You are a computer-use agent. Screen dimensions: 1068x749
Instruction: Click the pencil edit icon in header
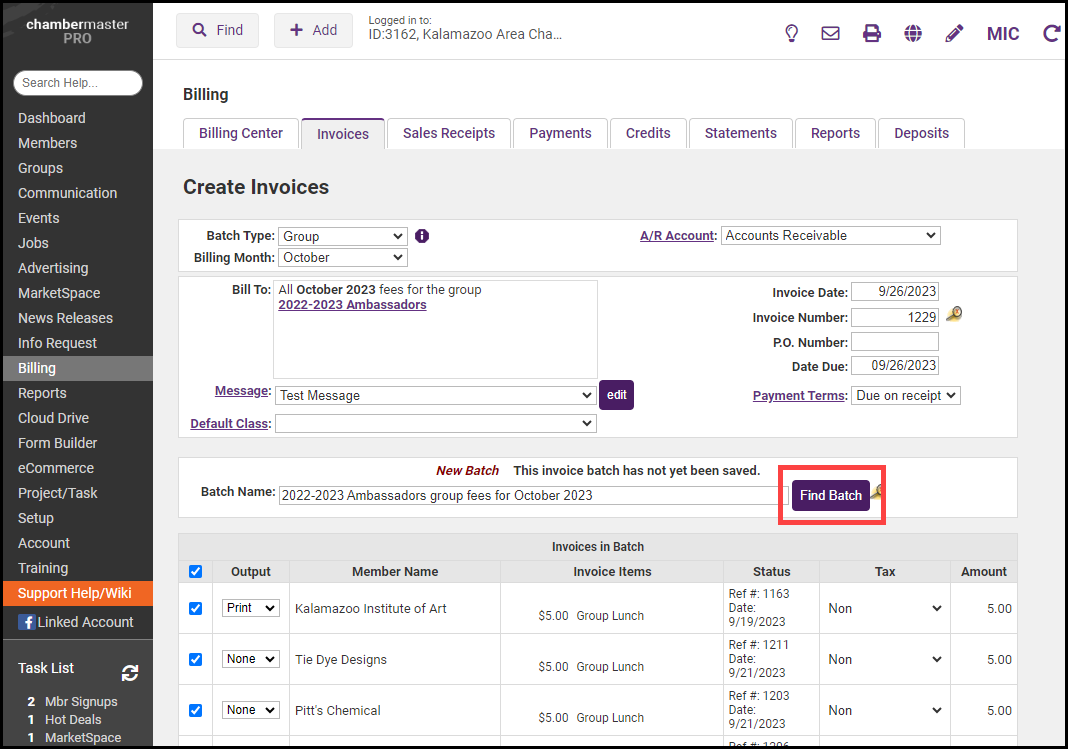(954, 33)
